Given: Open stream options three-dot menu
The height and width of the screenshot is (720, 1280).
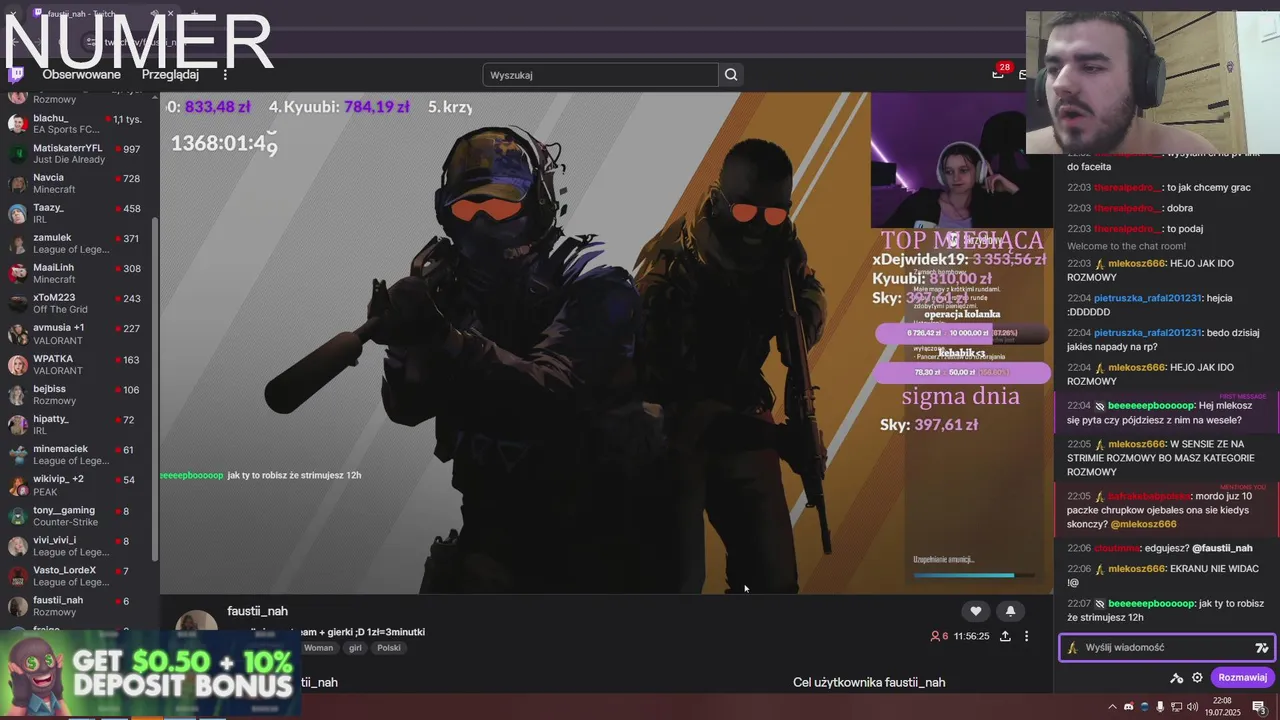Looking at the screenshot, I should [1026, 636].
